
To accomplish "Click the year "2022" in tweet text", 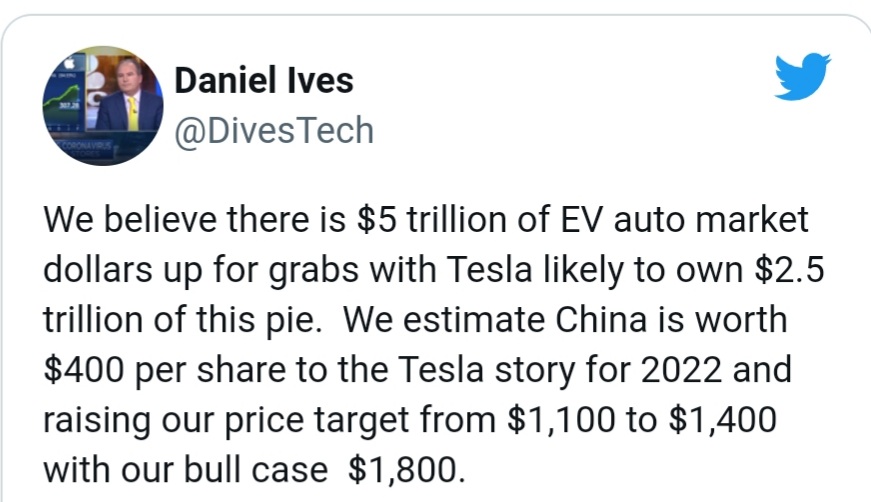I will [x=681, y=370].
